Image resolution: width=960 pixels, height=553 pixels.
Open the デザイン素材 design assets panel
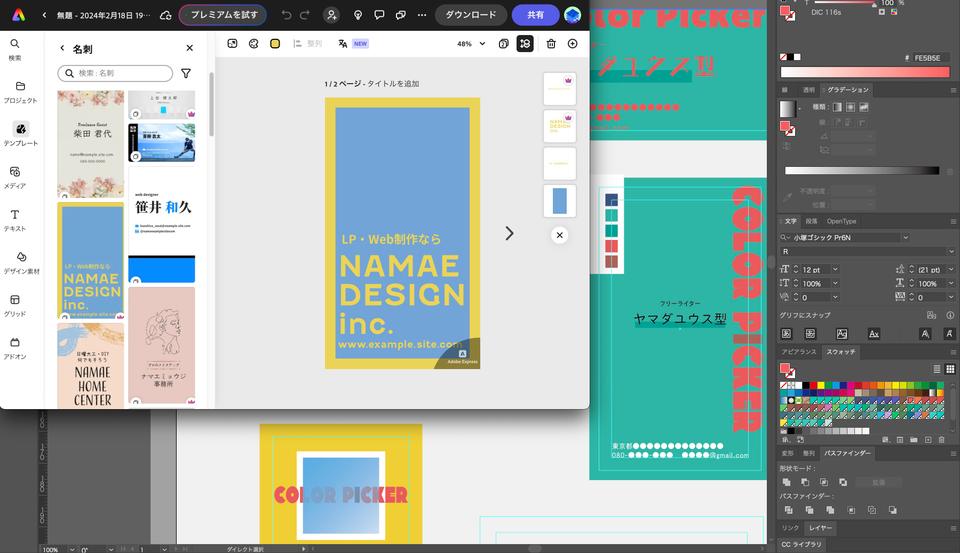(15, 262)
